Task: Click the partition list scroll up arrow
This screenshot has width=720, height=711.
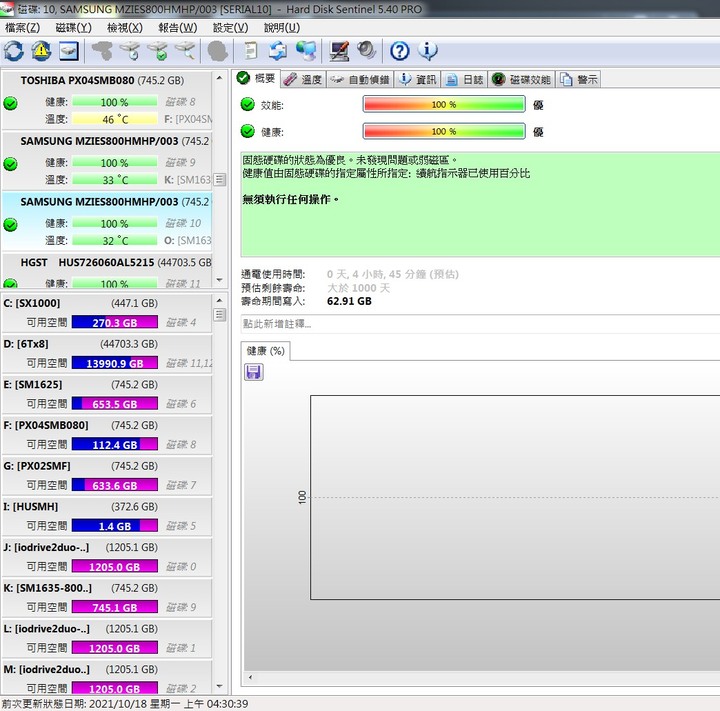Action: click(220, 300)
